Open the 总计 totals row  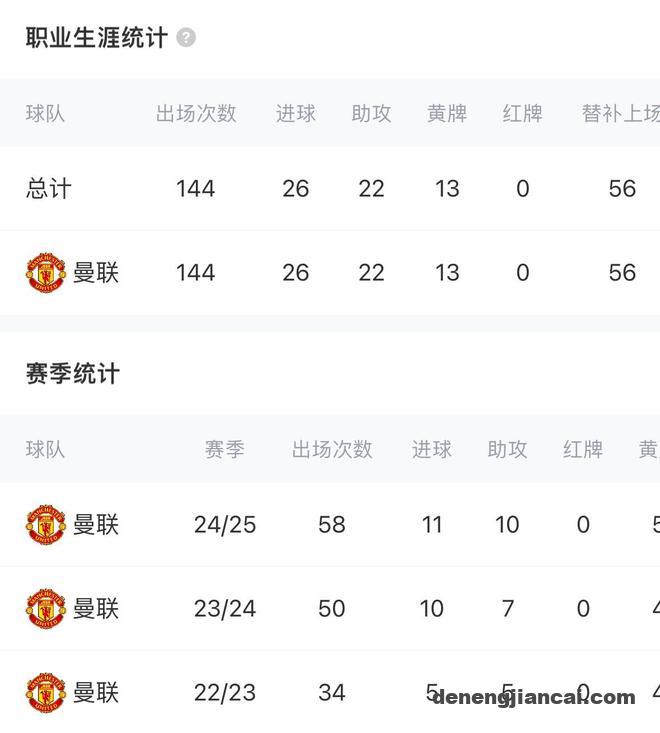pos(330,188)
